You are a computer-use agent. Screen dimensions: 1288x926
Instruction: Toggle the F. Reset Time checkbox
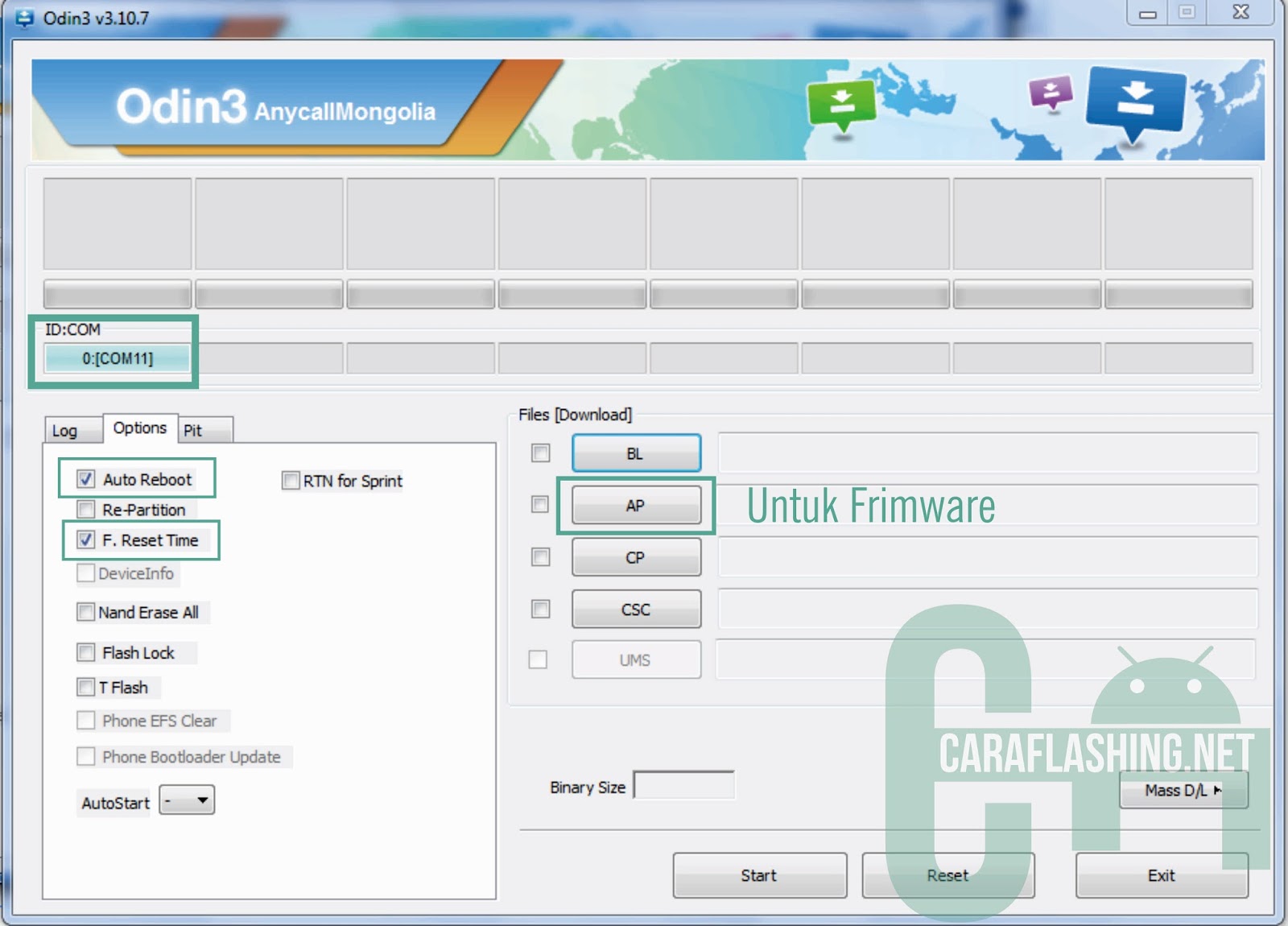point(86,540)
